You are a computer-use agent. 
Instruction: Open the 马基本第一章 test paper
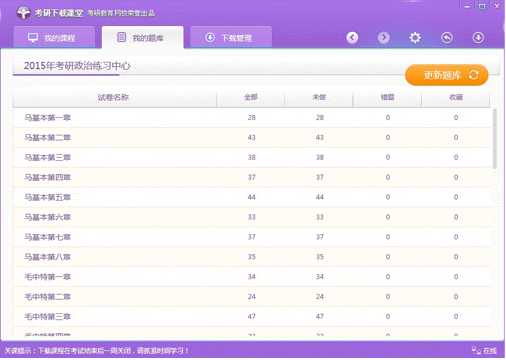pyautogui.click(x=252, y=117)
